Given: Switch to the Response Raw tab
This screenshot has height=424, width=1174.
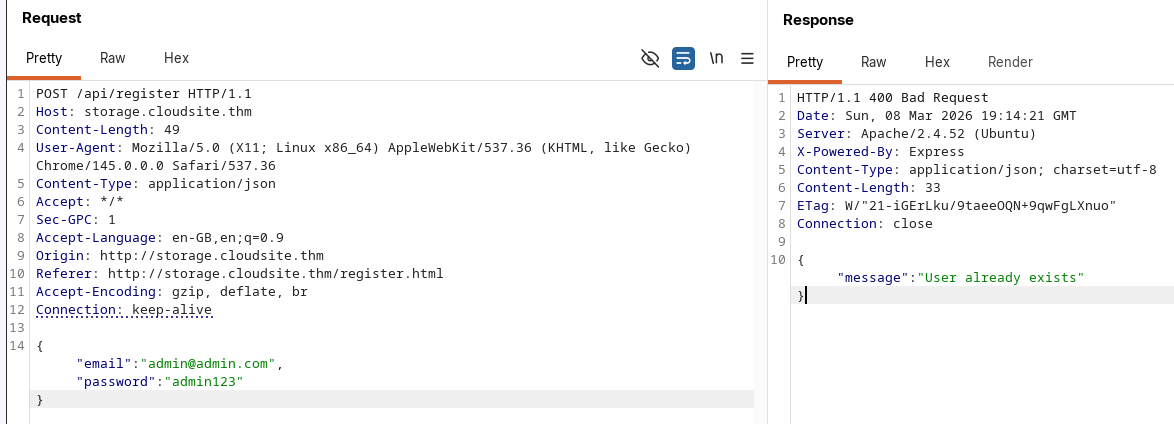Looking at the screenshot, I should point(873,62).
